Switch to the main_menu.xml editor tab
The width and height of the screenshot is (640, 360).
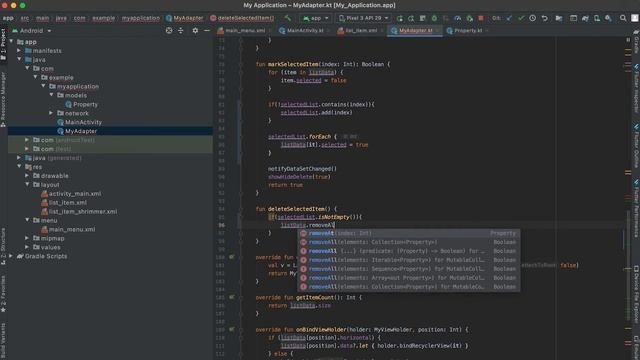243,31
